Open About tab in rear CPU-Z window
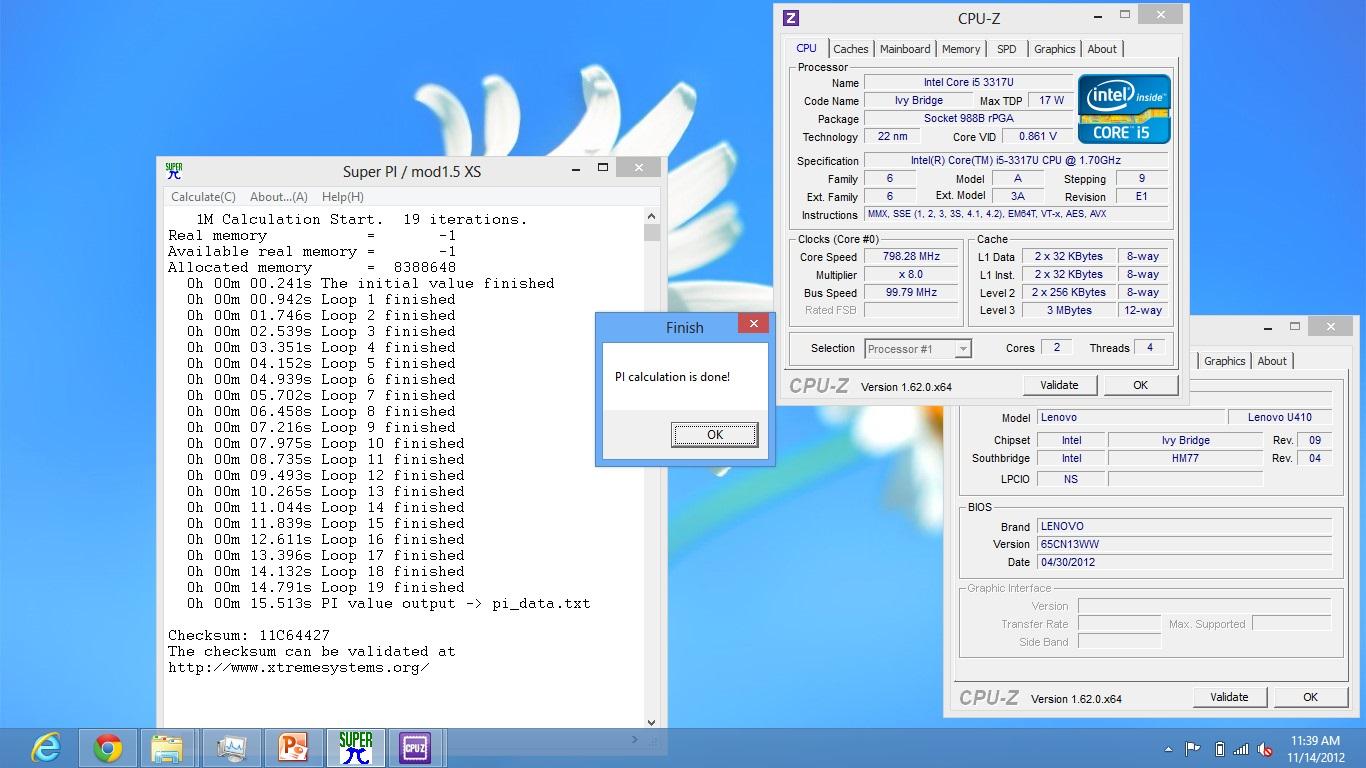The width and height of the screenshot is (1366, 768). tap(1272, 361)
